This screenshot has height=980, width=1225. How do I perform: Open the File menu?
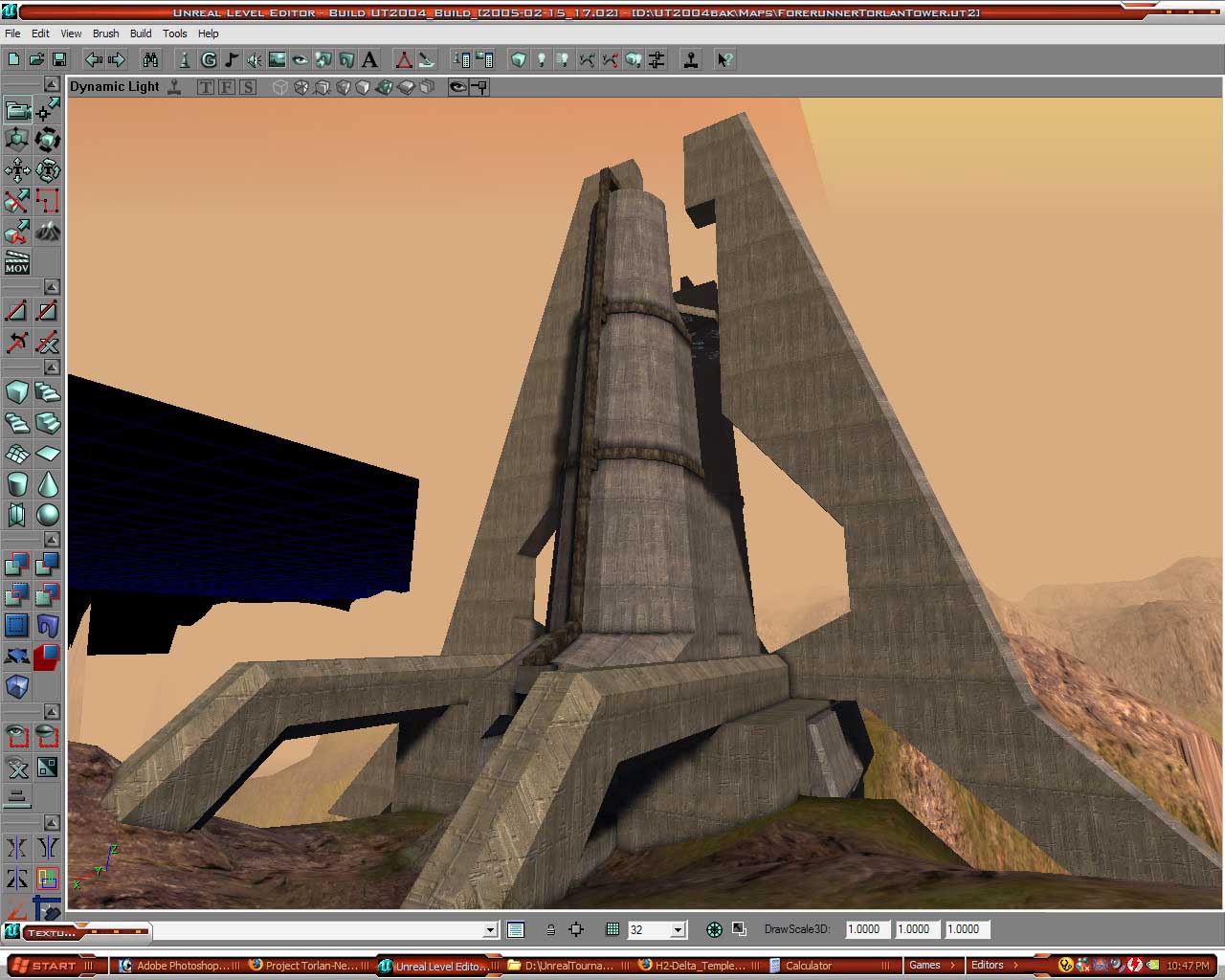tap(12, 33)
